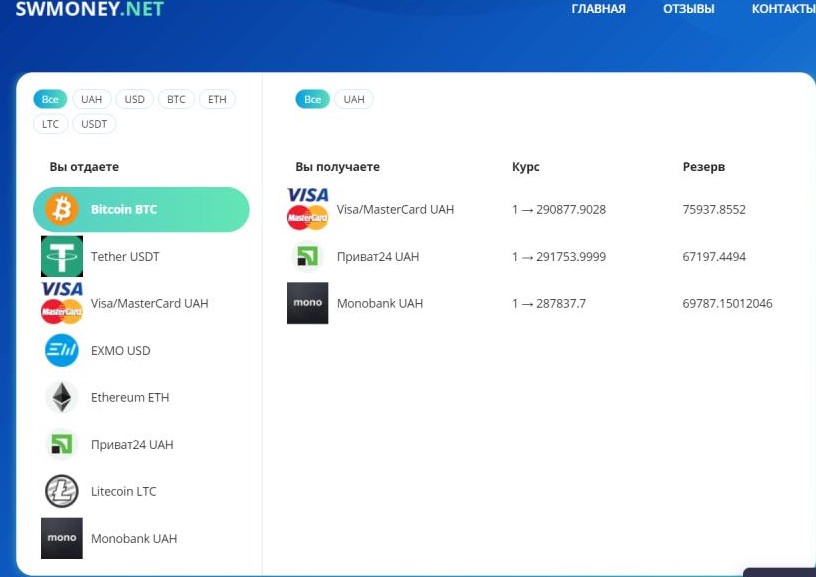Click the 'Вы получаете' heading
816x577 pixels.
pyautogui.click(x=337, y=167)
